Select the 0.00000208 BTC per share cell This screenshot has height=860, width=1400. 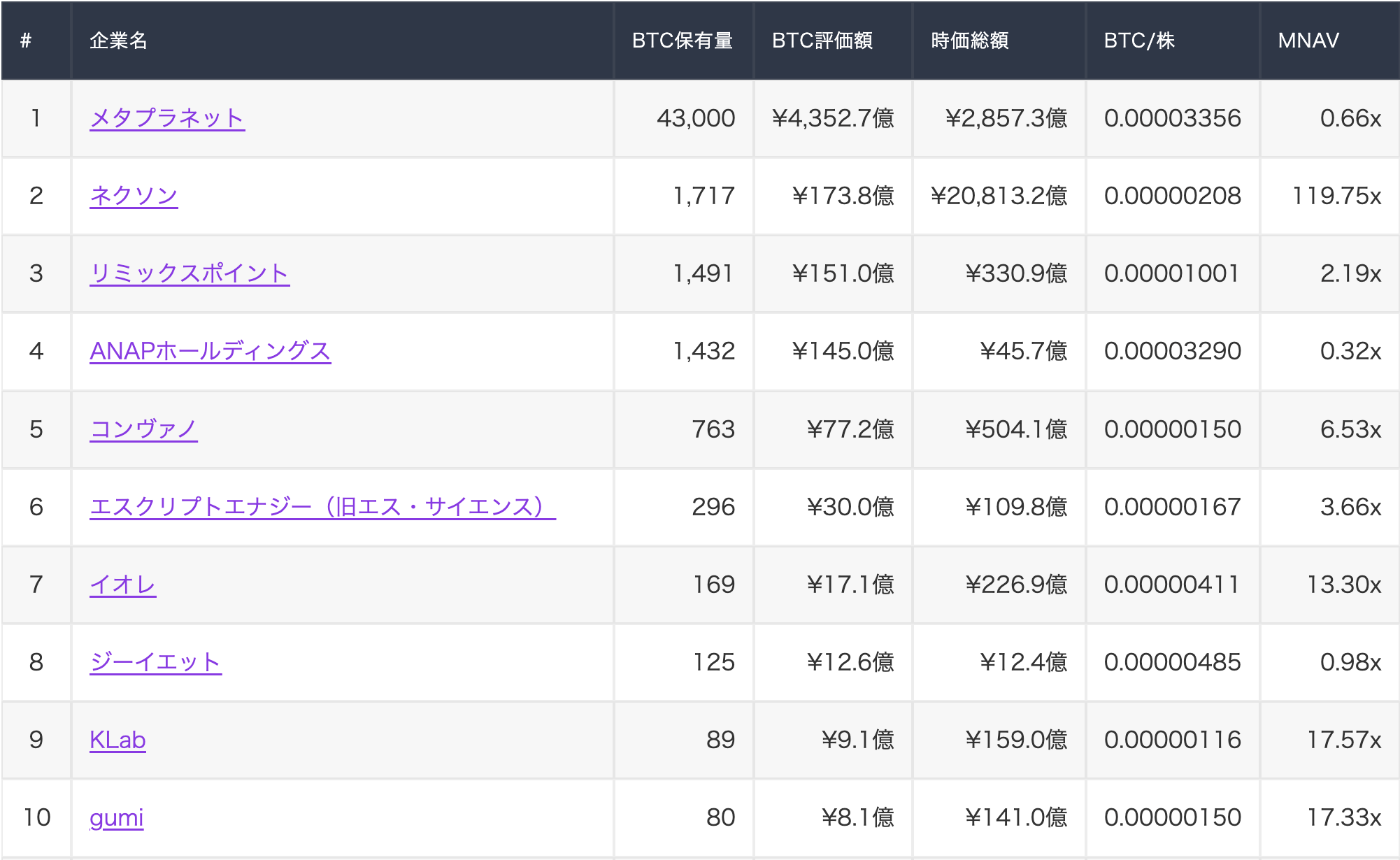pyautogui.click(x=1173, y=196)
